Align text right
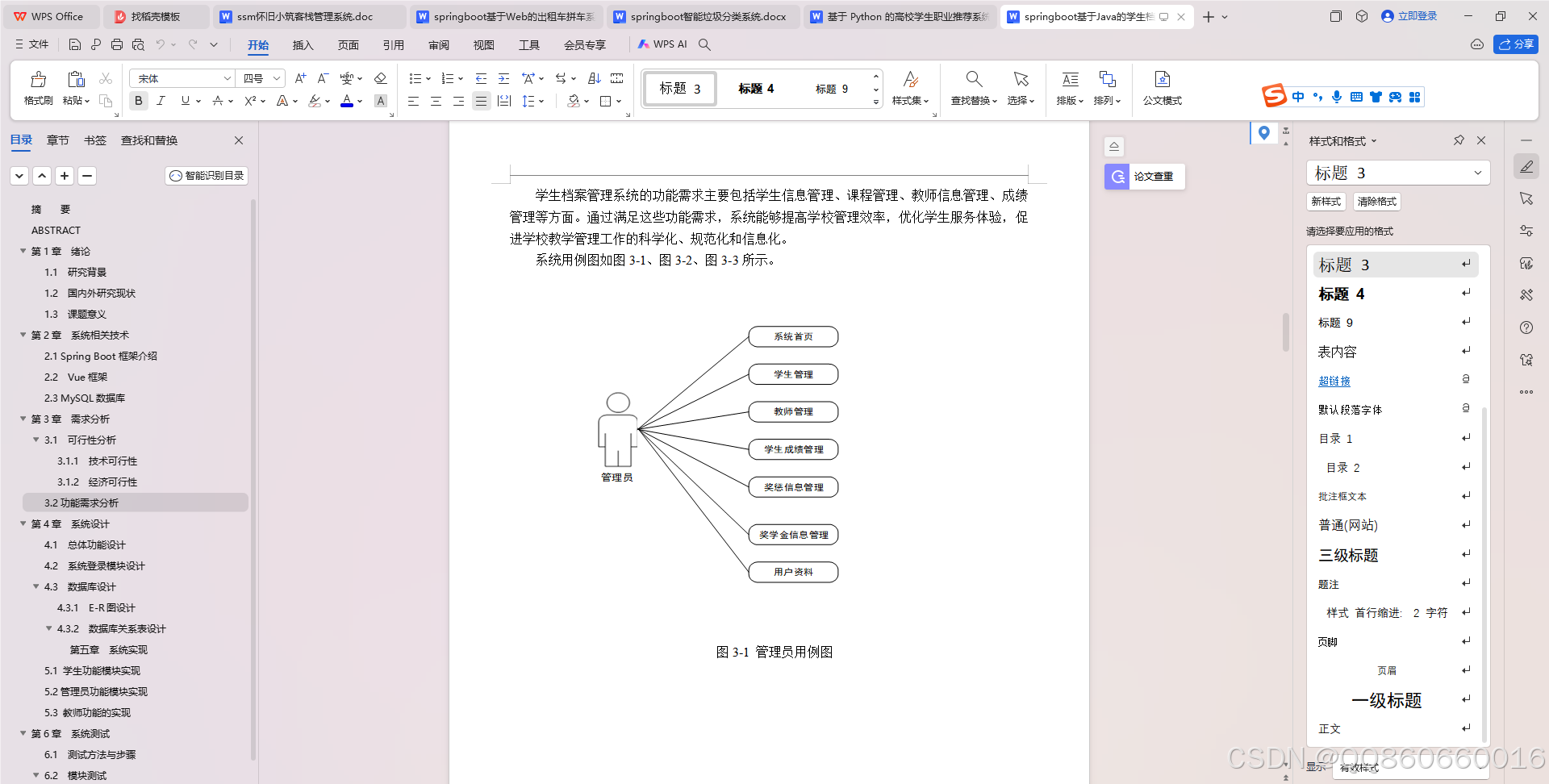The height and width of the screenshot is (784, 1549). coord(458,101)
